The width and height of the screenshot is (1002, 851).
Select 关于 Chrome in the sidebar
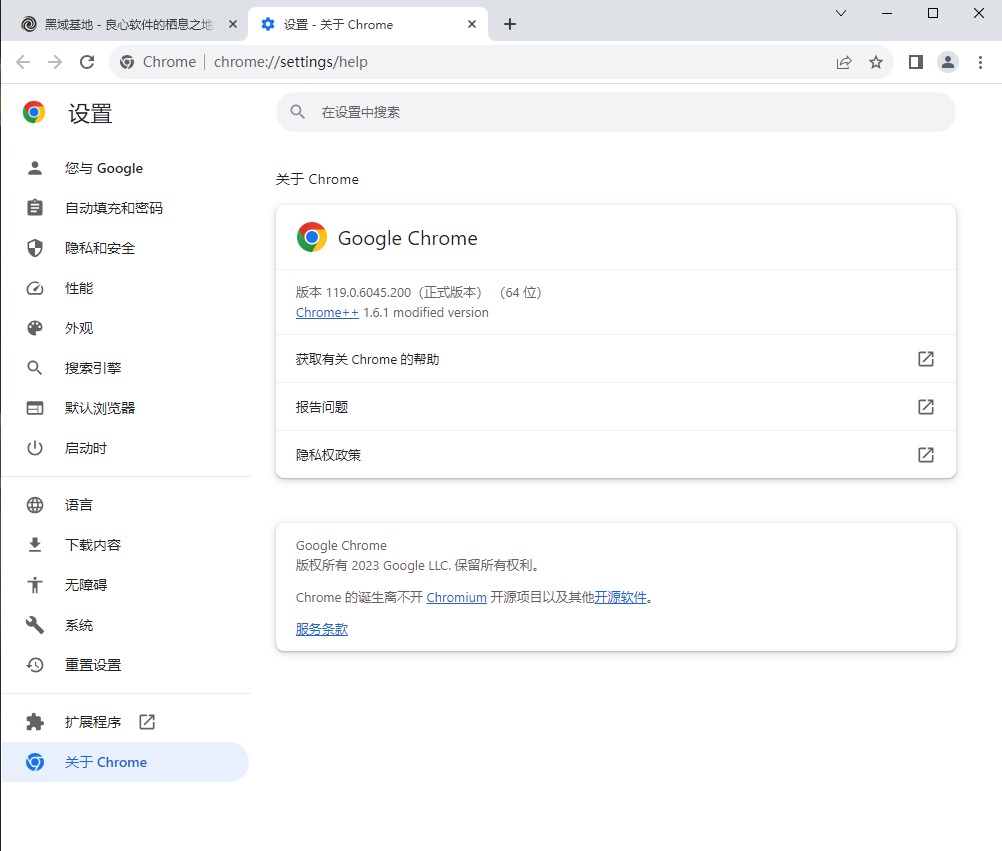tap(125, 762)
